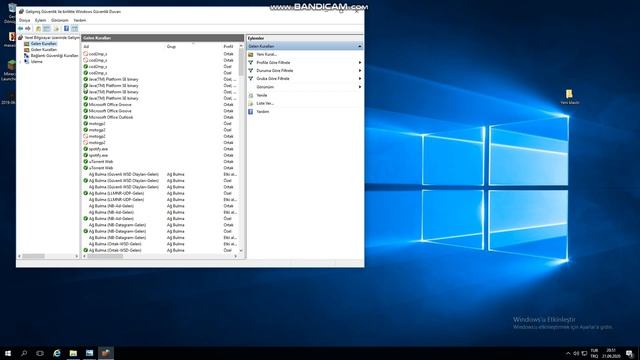Launch Internet Explorer from the taskbar

57,353
